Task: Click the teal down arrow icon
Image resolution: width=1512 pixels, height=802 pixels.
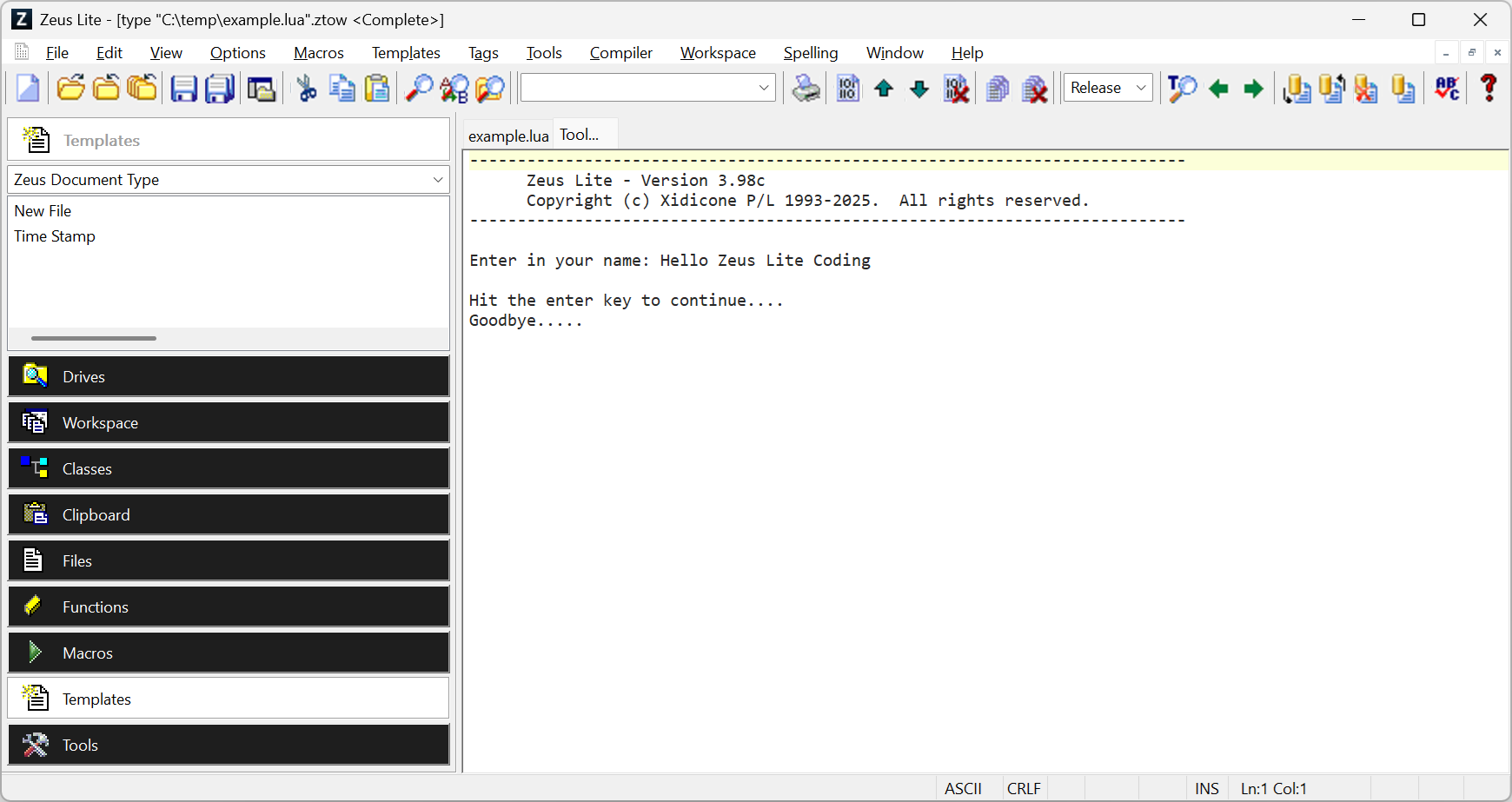Action: (x=919, y=88)
